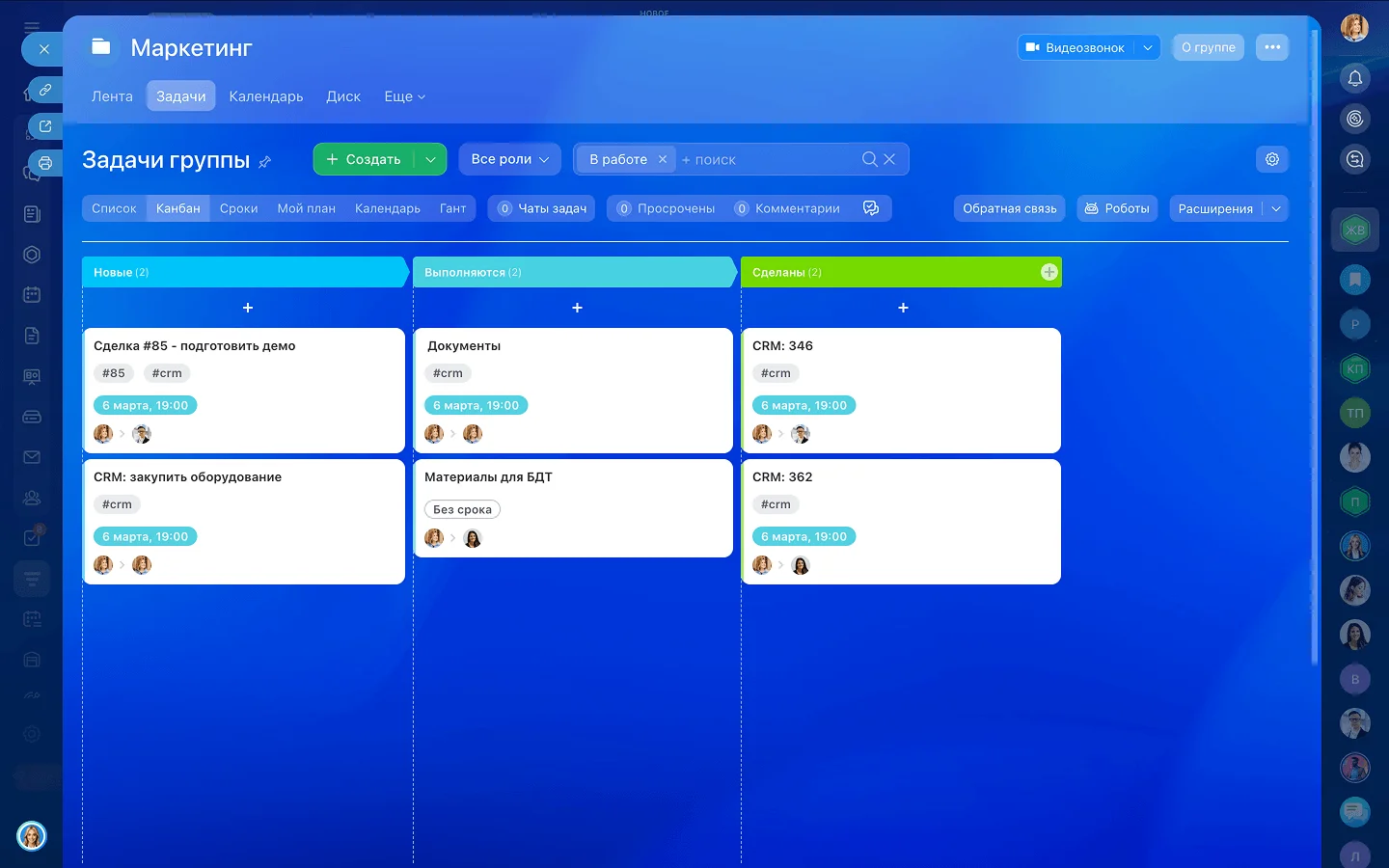Toggle the Просрочены counter filter
The height and width of the screenshot is (868, 1389).
(x=667, y=208)
